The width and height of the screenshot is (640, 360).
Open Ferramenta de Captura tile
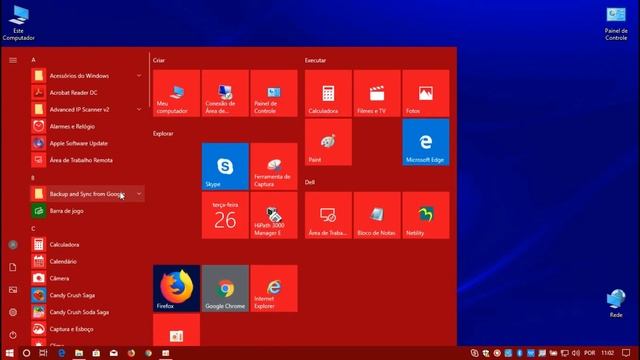(274, 166)
